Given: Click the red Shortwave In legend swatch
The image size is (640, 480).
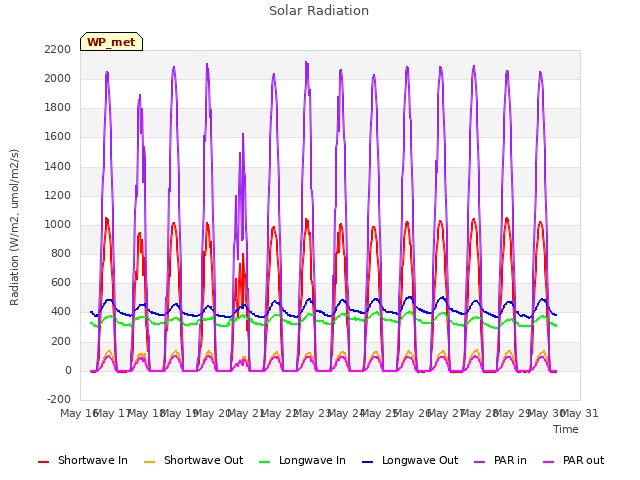Looking at the screenshot, I should (x=43, y=462).
